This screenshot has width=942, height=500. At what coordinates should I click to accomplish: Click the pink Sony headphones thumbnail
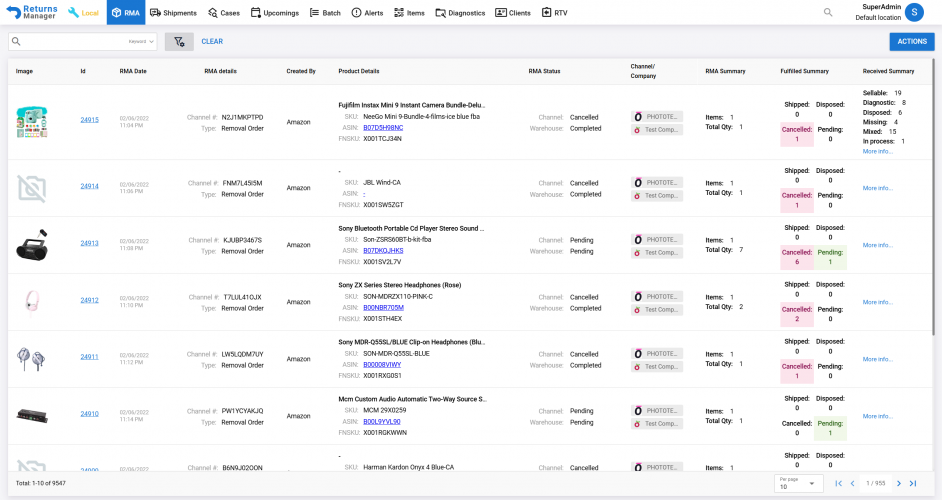[32, 300]
